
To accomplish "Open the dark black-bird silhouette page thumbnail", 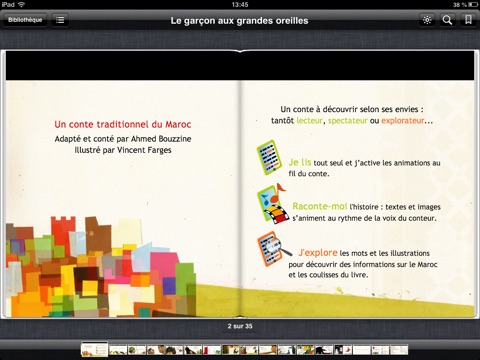I will (x=193, y=350).
